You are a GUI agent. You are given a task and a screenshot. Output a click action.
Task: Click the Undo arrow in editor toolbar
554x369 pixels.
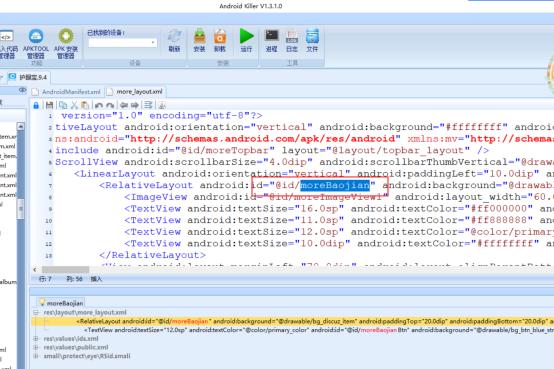coord(99,105)
